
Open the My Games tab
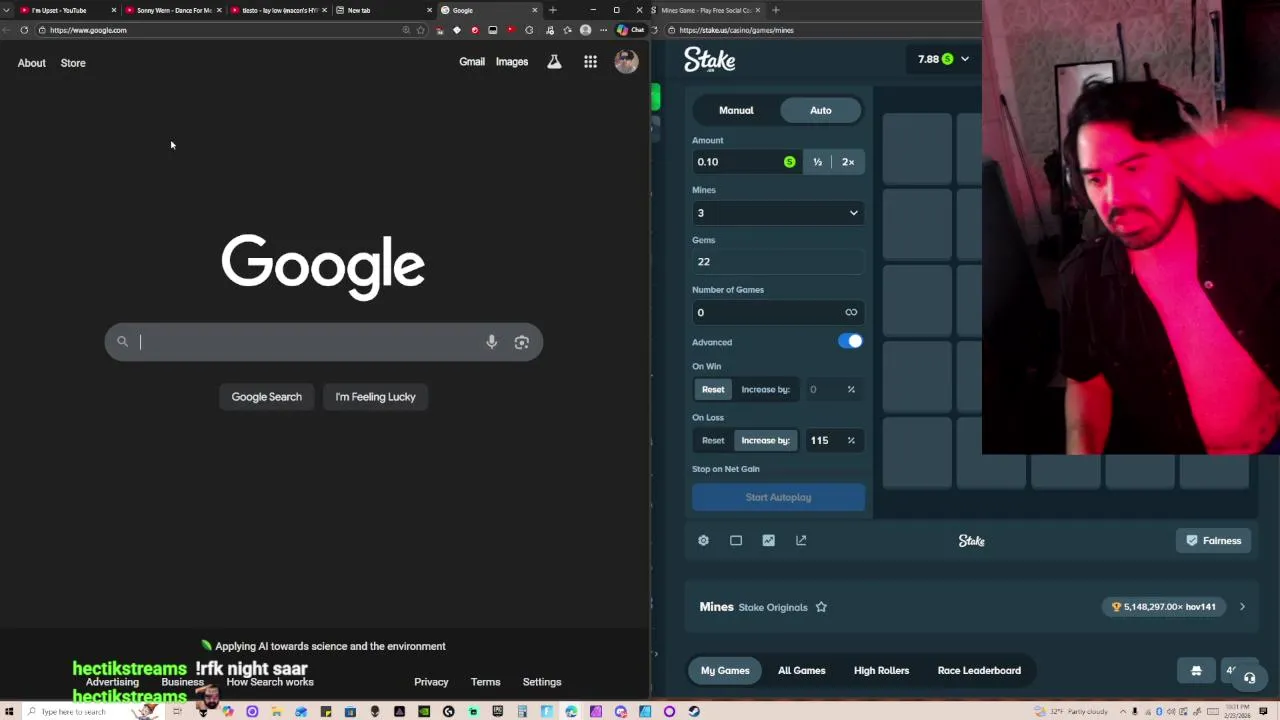point(725,671)
